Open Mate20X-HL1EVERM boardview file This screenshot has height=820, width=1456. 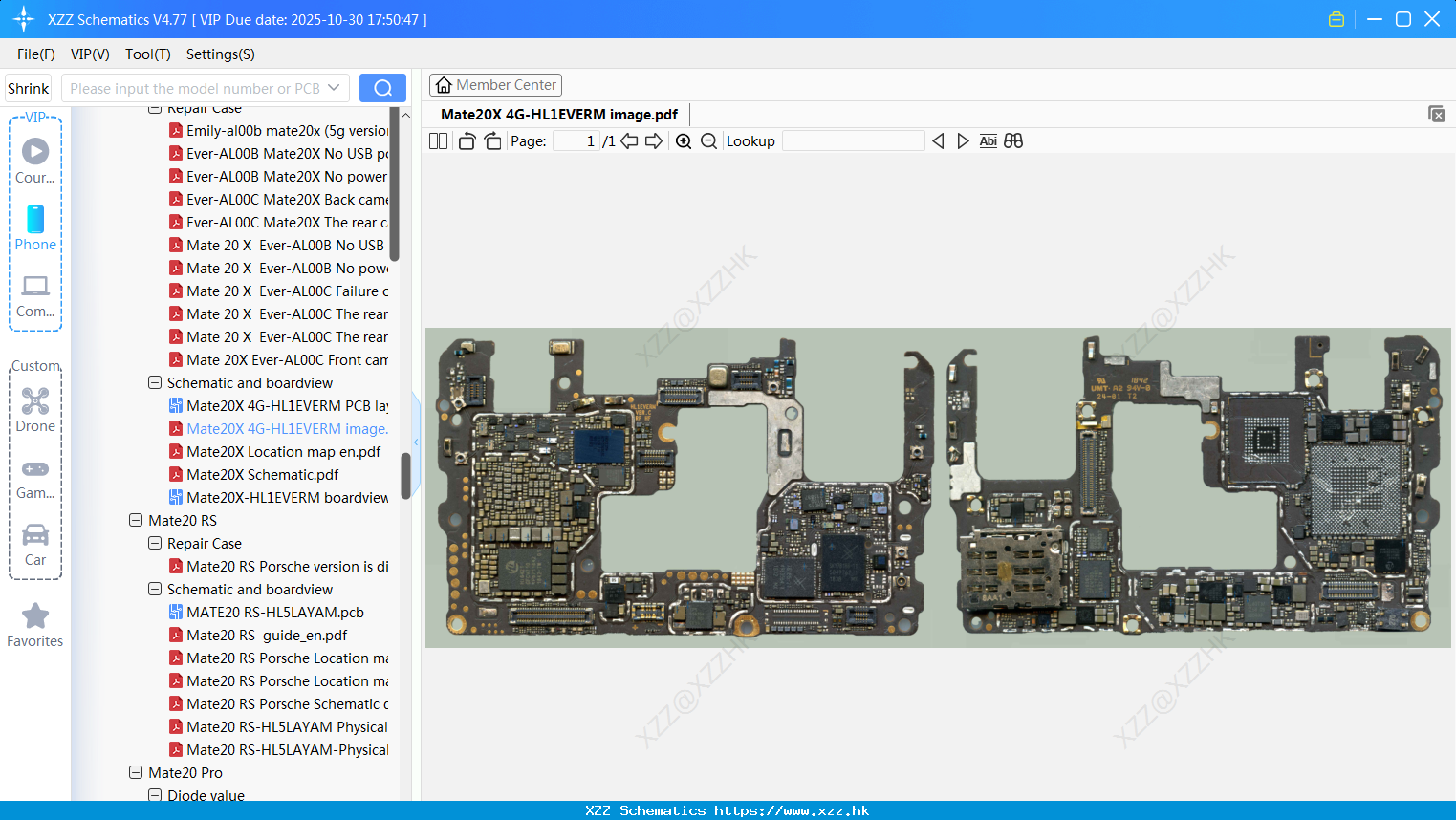pyautogui.click(x=279, y=497)
